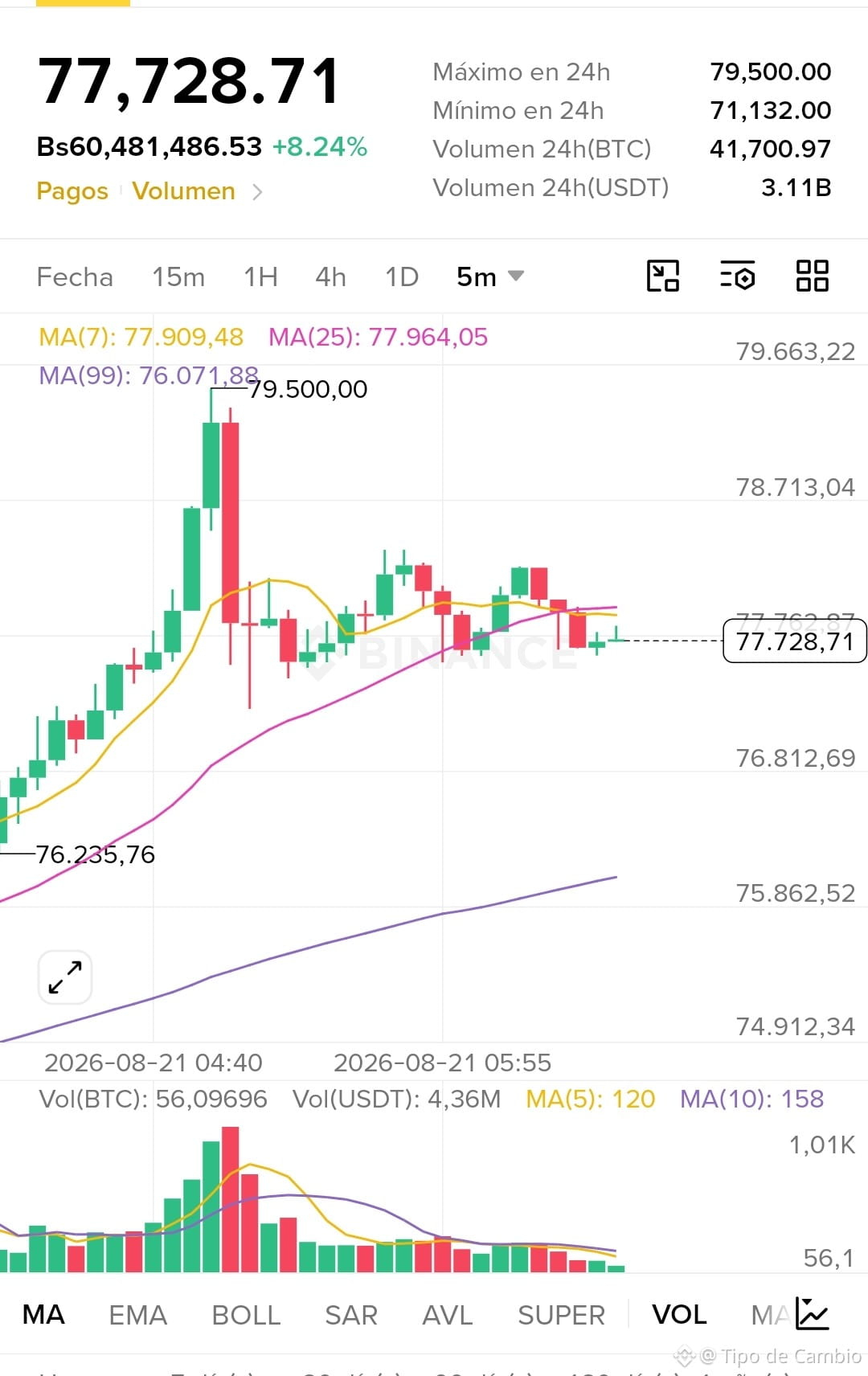Enable the AVL indicator

pos(448,1315)
